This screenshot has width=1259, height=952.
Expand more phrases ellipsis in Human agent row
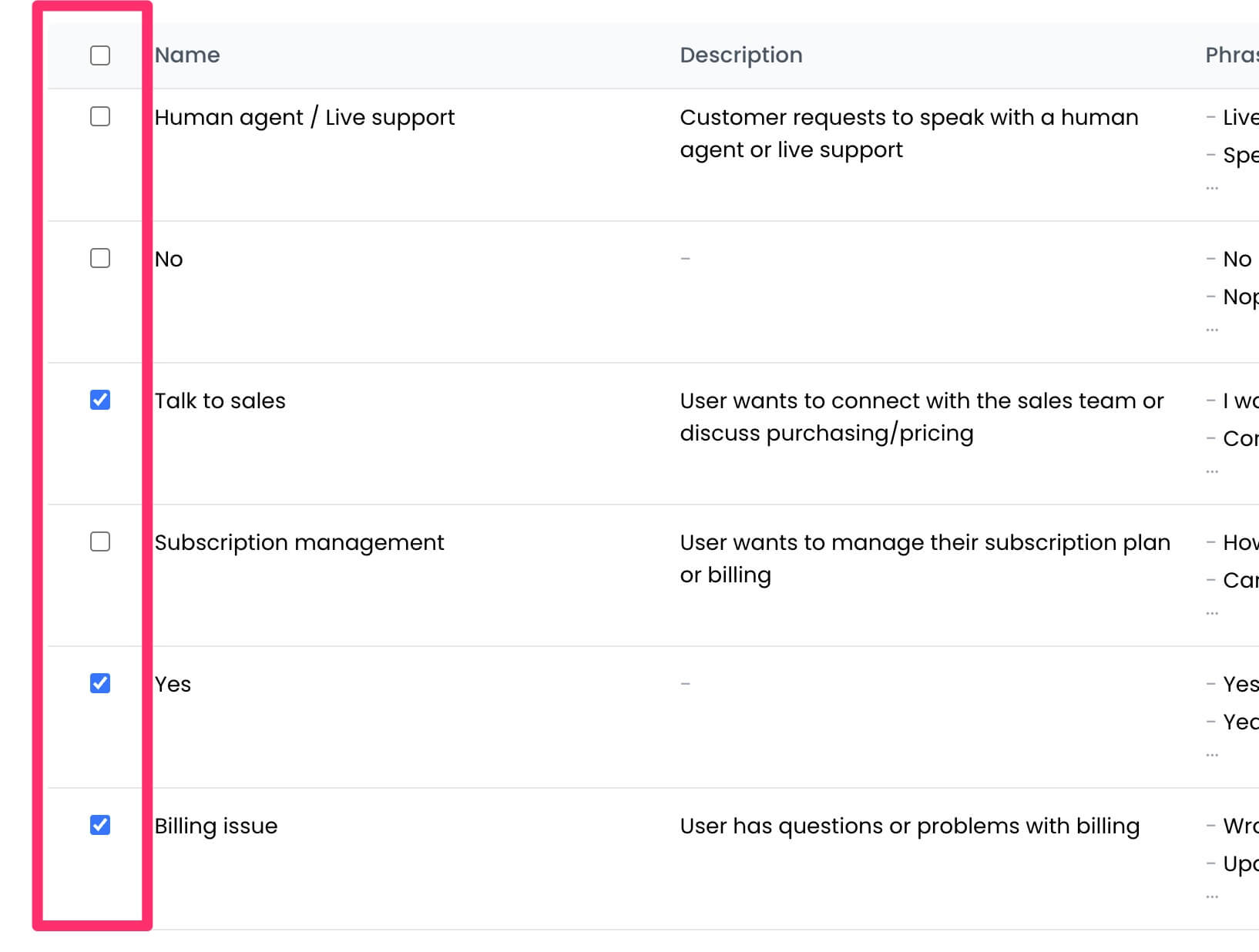(x=1212, y=188)
